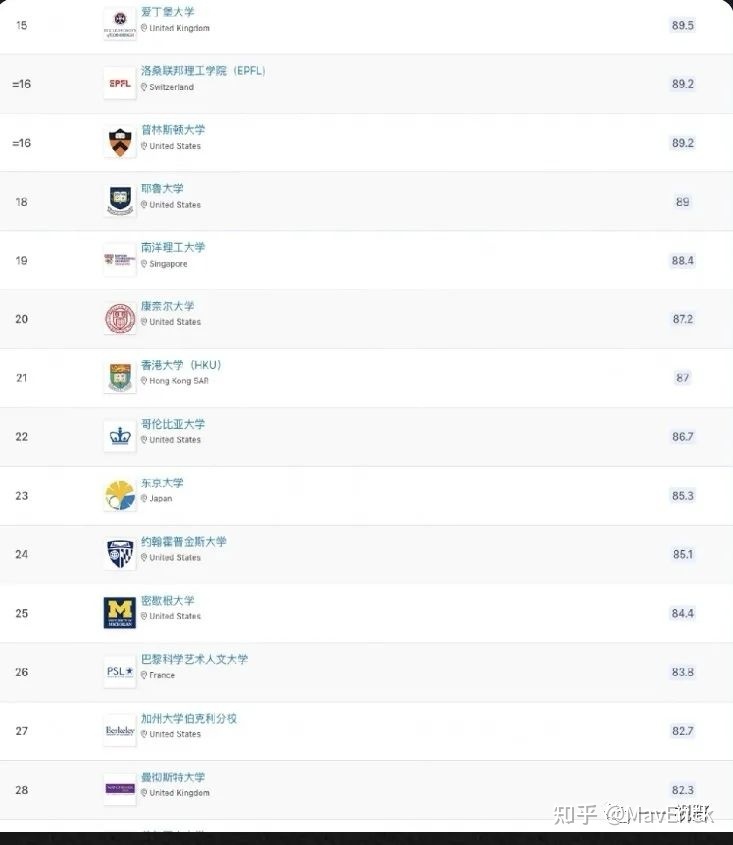
Task: Open the 洛桑联邦理工学院（EPFL） link
Action: tap(203, 71)
